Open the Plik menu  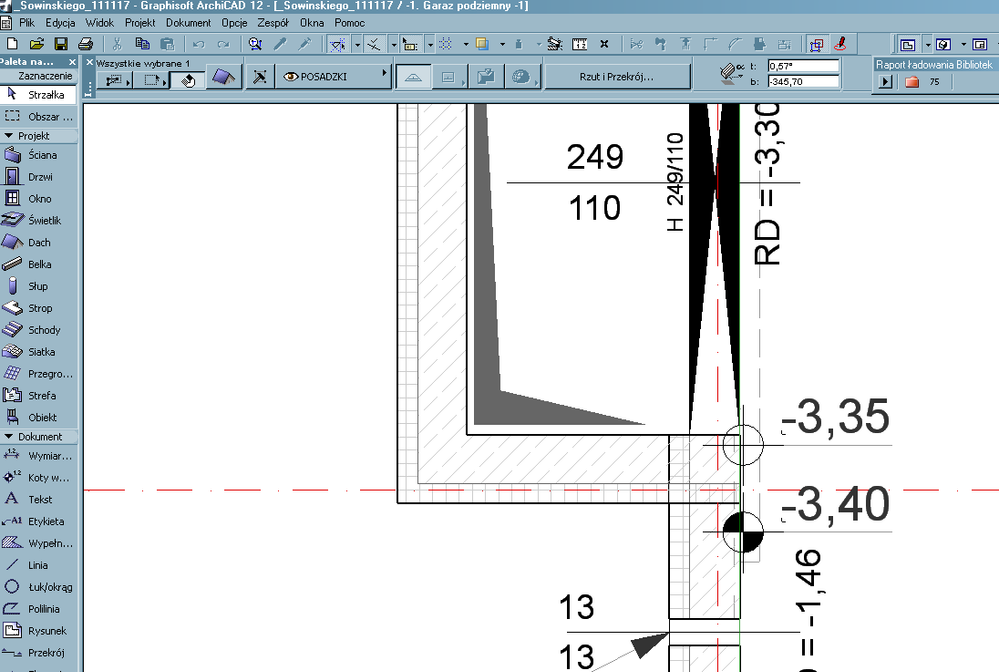[27, 22]
